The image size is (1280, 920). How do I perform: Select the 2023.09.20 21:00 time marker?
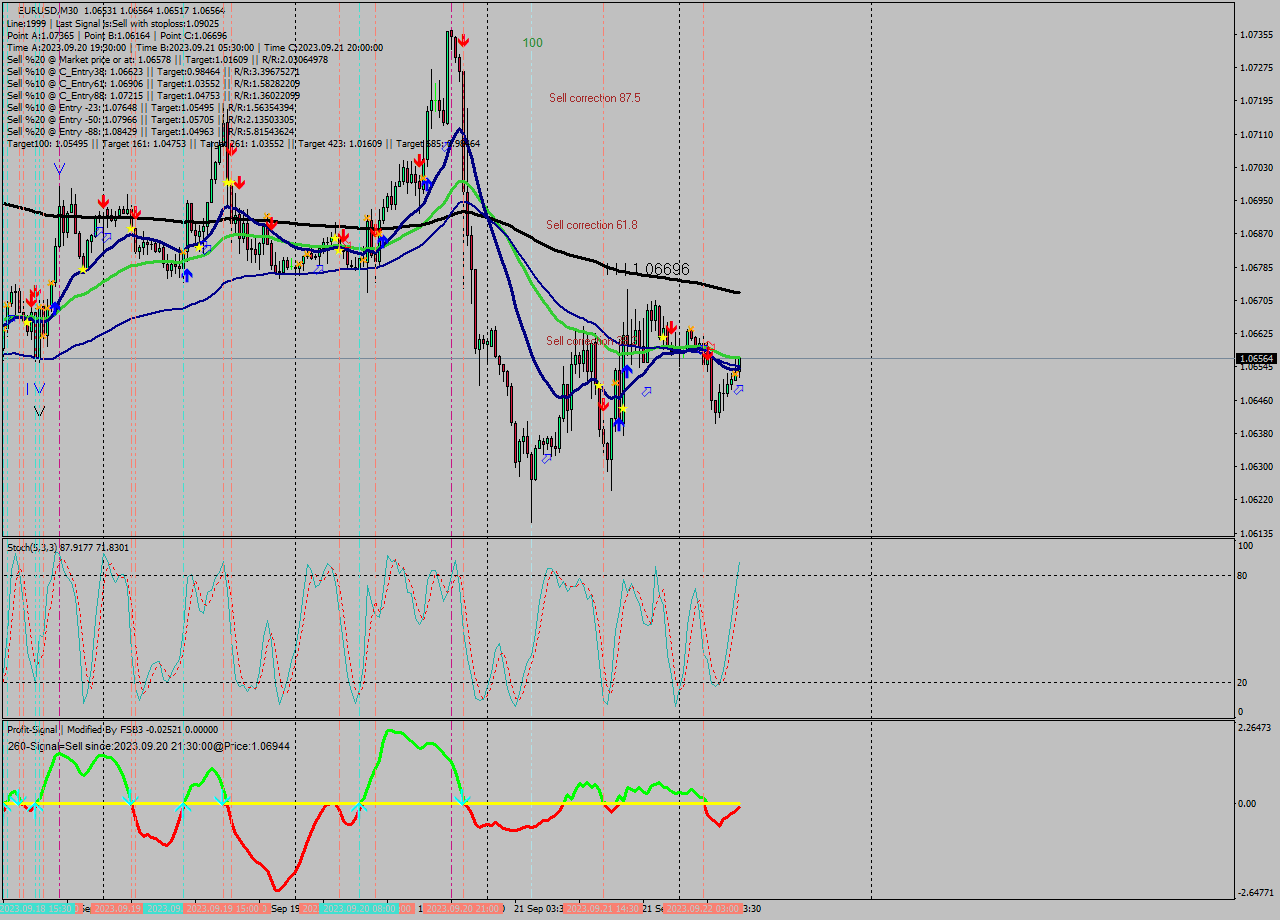click(x=462, y=908)
